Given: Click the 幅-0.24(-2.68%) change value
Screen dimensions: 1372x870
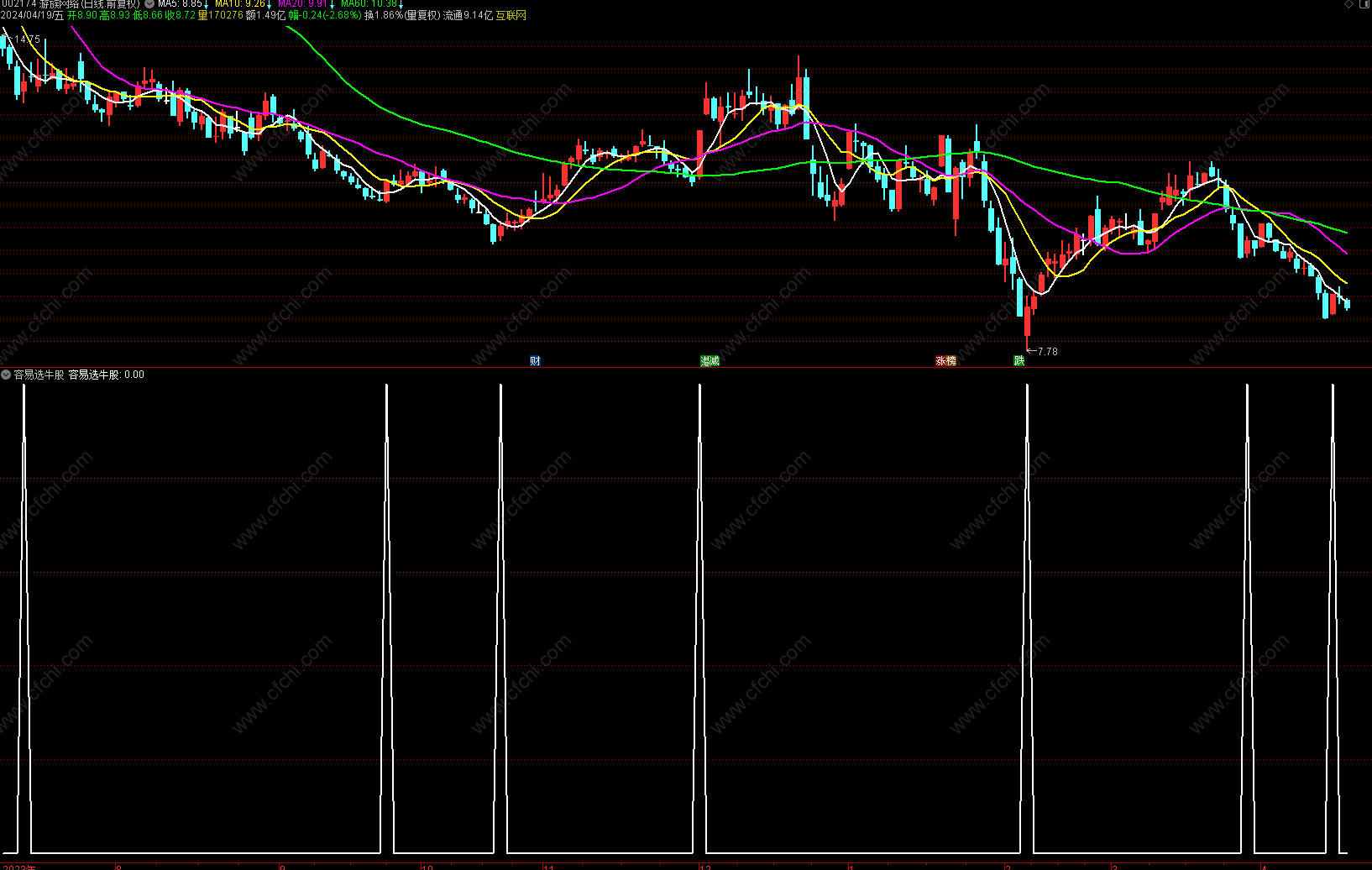Looking at the screenshot, I should point(325,15).
